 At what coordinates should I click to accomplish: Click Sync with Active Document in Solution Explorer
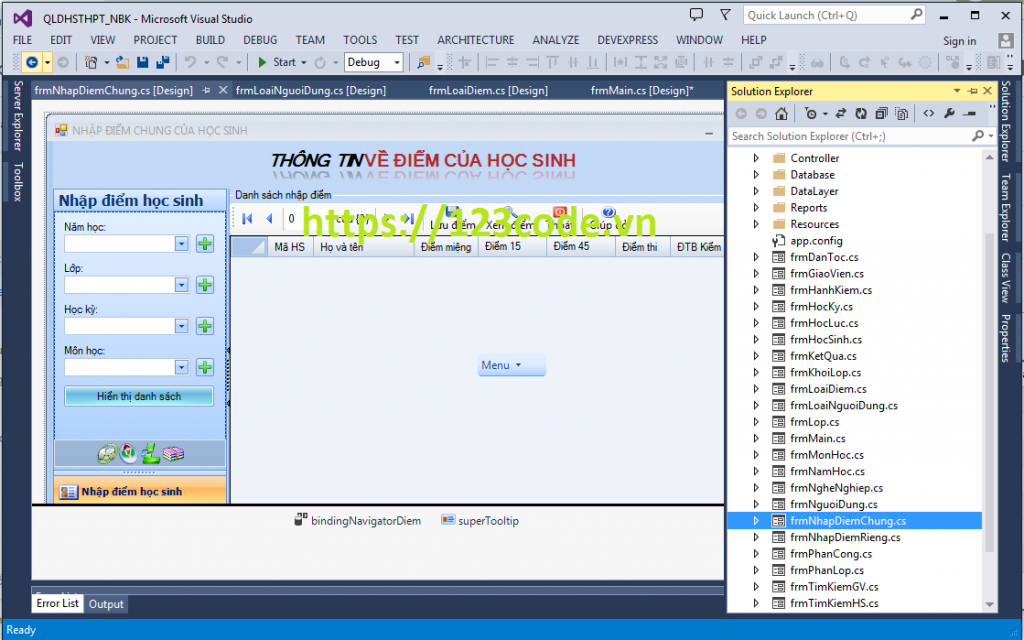pyautogui.click(x=842, y=112)
